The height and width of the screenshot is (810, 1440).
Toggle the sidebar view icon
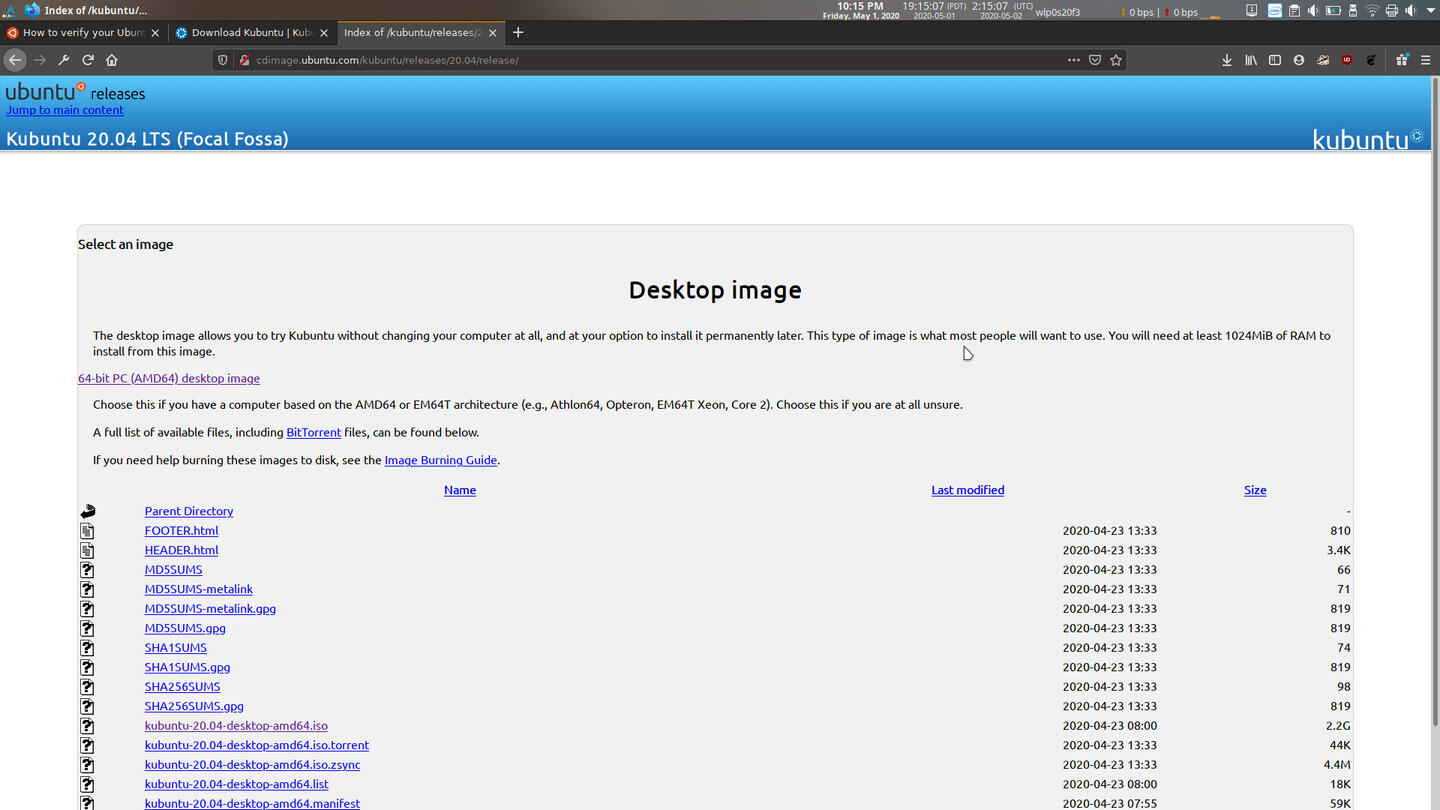1275,60
